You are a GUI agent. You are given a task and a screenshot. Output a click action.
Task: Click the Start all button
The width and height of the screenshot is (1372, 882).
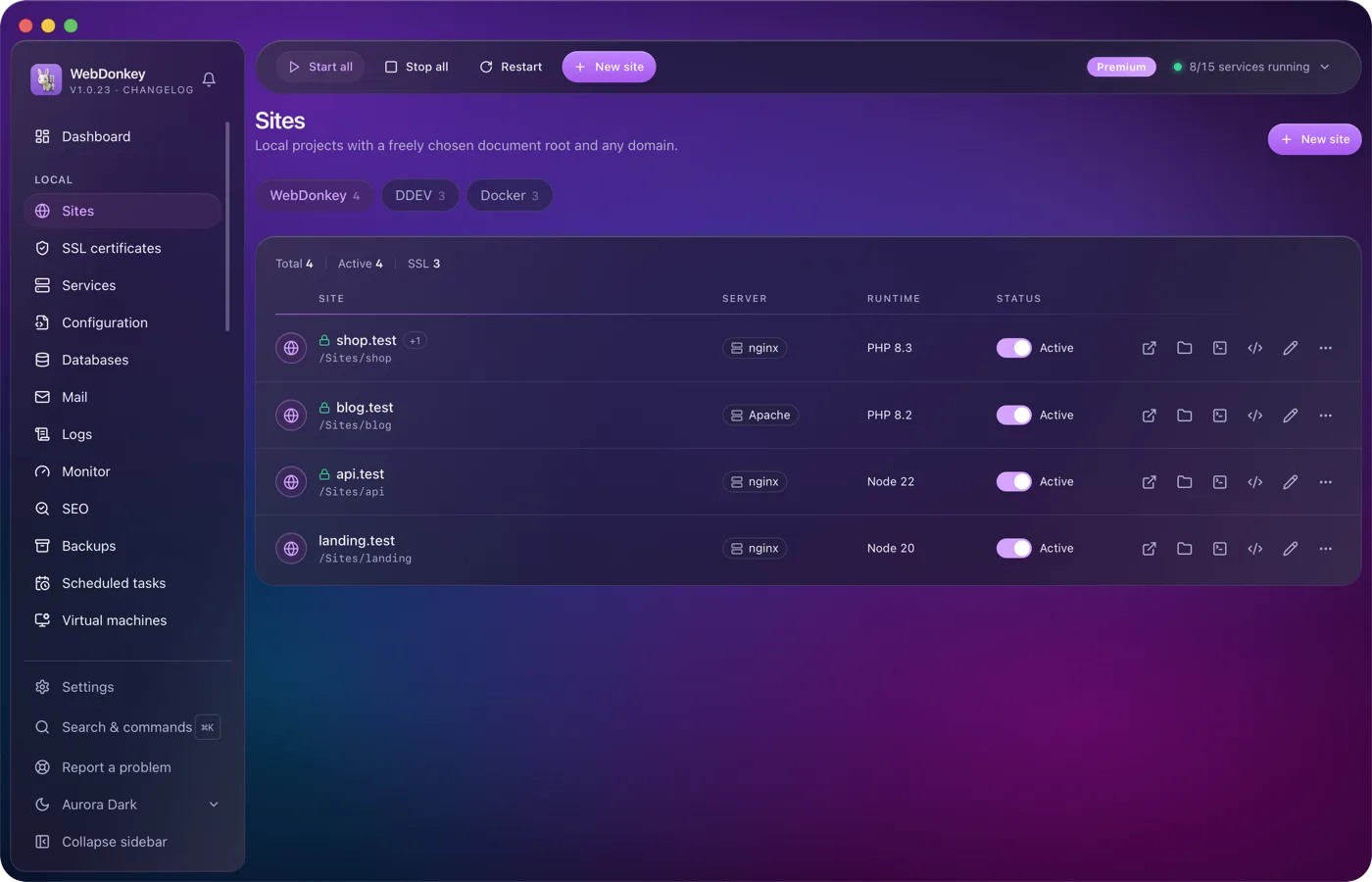[x=320, y=67]
